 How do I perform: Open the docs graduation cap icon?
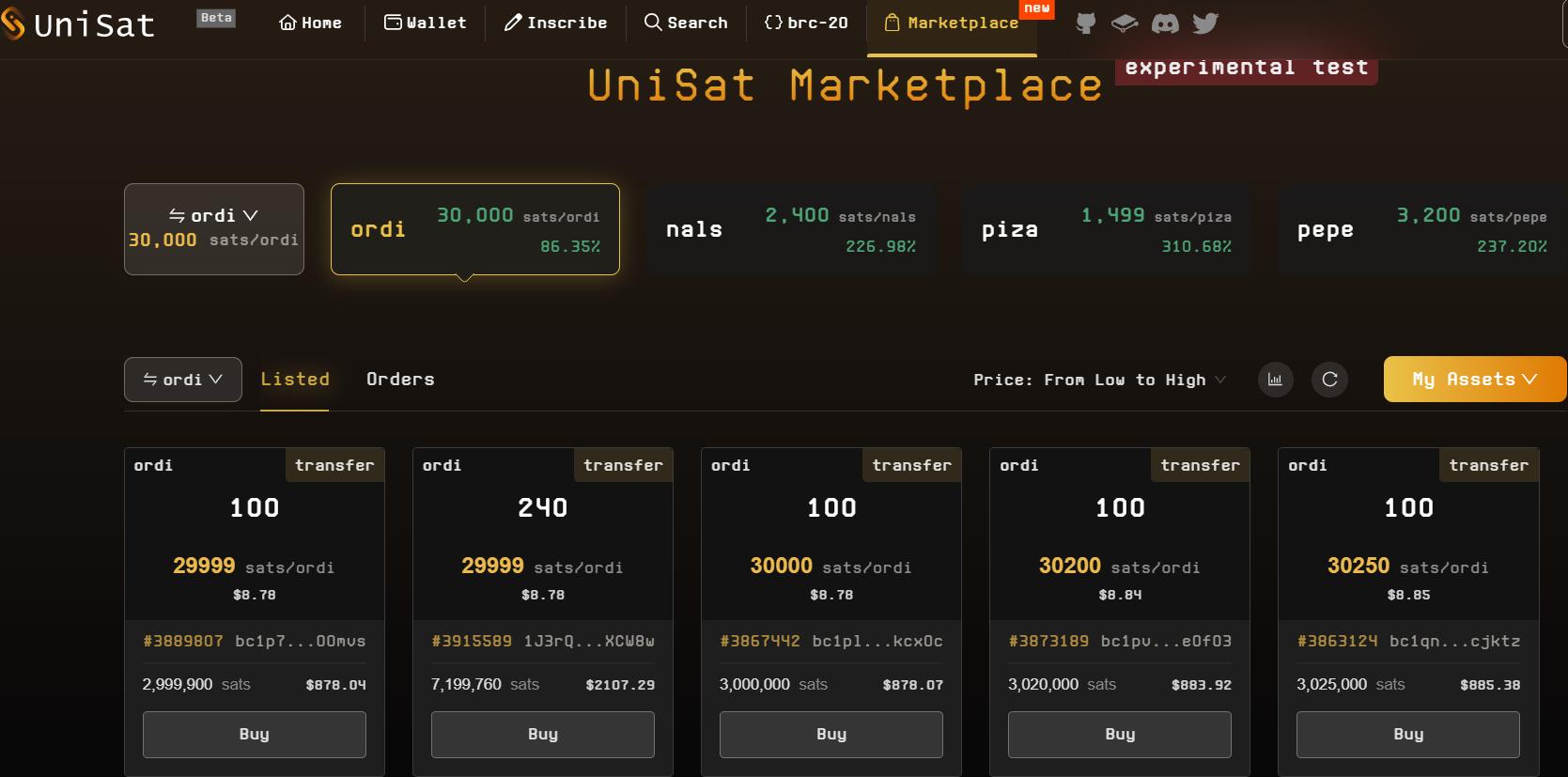pos(1125,23)
